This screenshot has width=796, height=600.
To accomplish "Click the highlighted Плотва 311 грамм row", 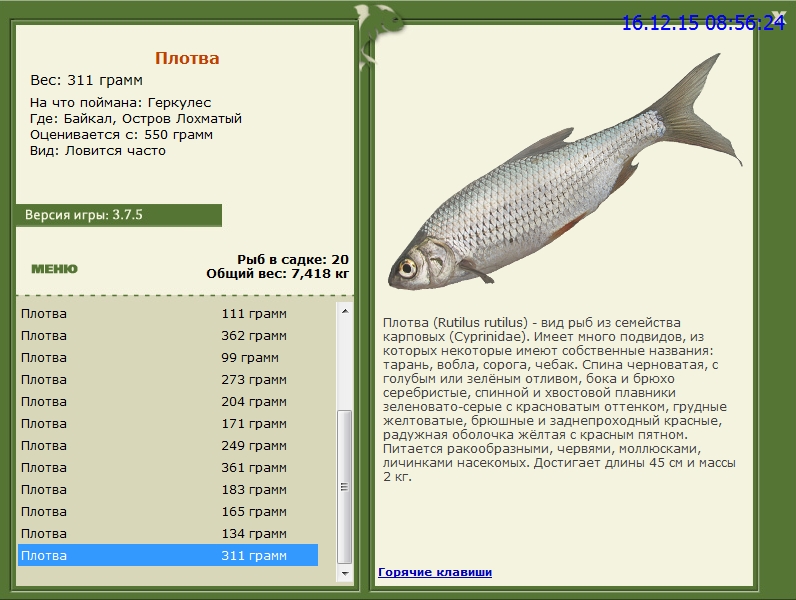I will (x=168, y=555).
